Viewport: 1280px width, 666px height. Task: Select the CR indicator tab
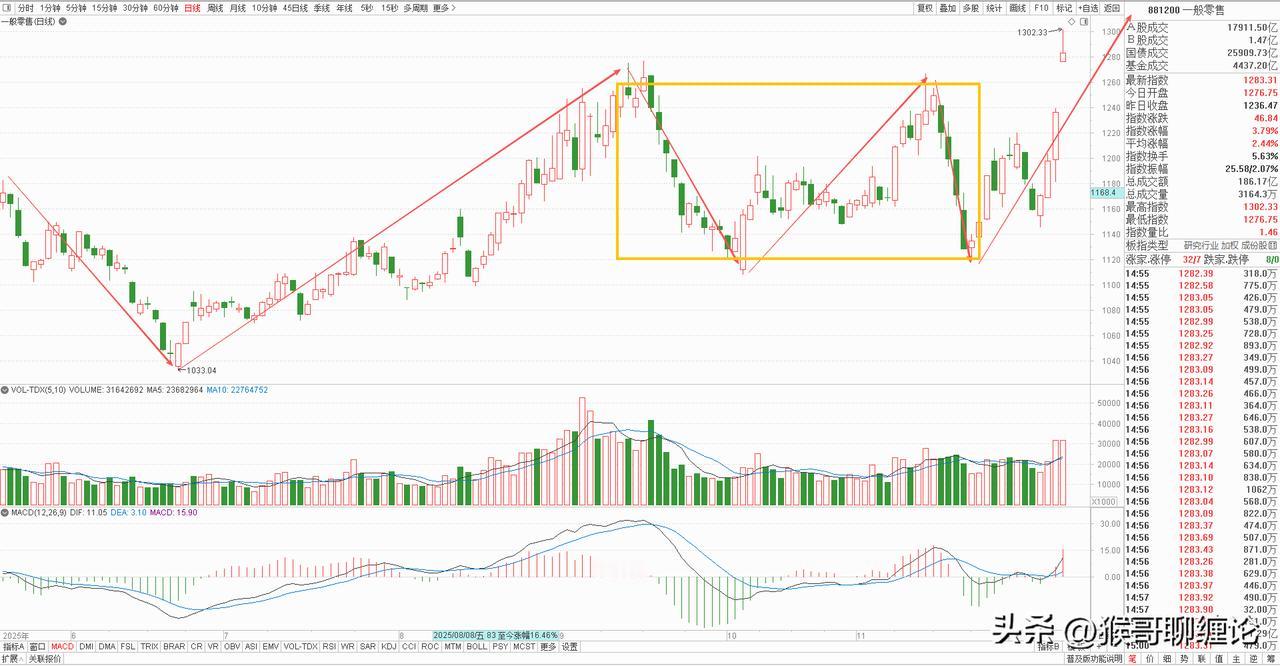[197, 646]
